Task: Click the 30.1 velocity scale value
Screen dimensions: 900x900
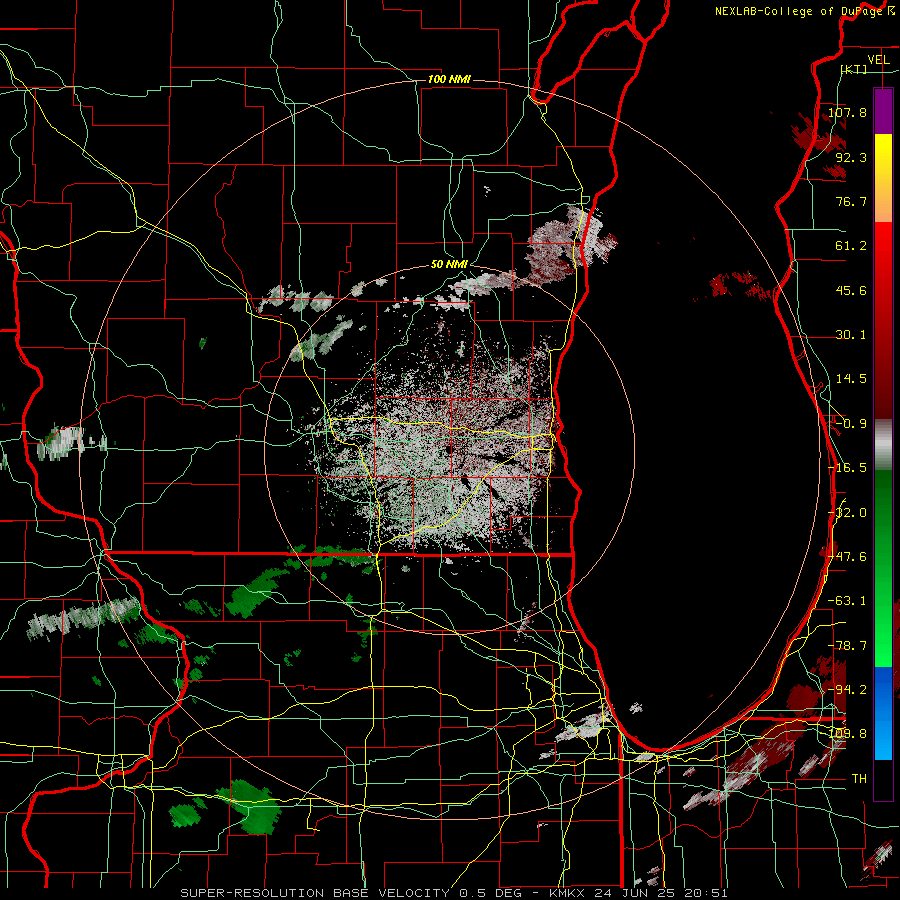Action: coord(851,335)
